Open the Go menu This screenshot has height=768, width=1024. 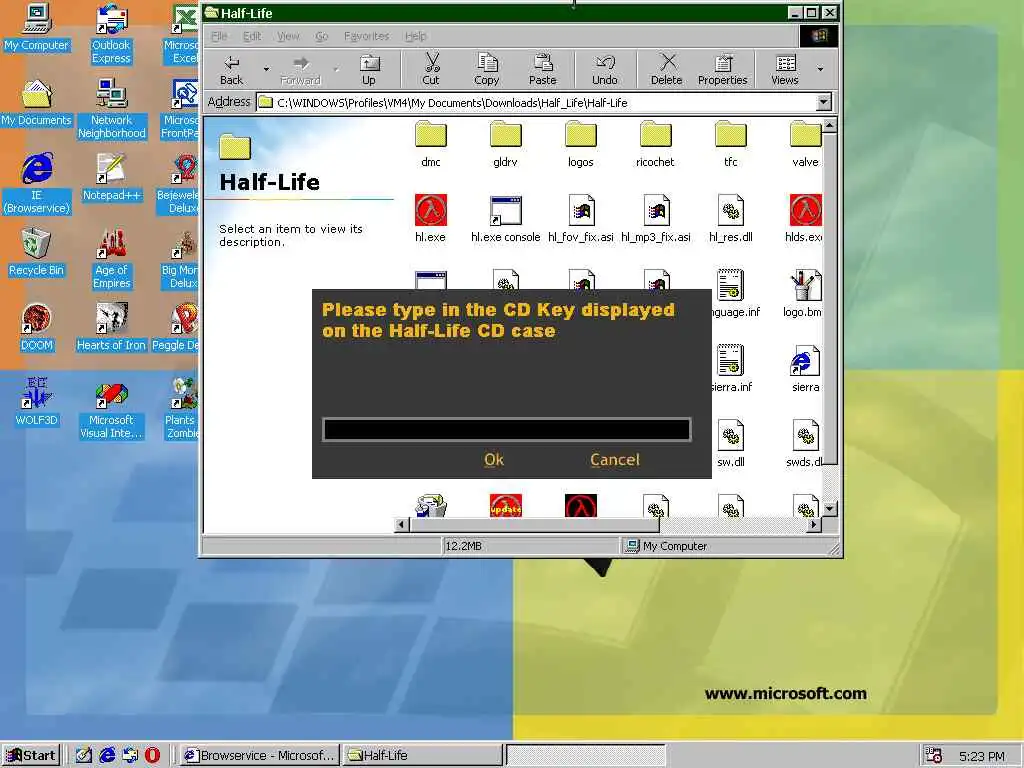coord(322,36)
